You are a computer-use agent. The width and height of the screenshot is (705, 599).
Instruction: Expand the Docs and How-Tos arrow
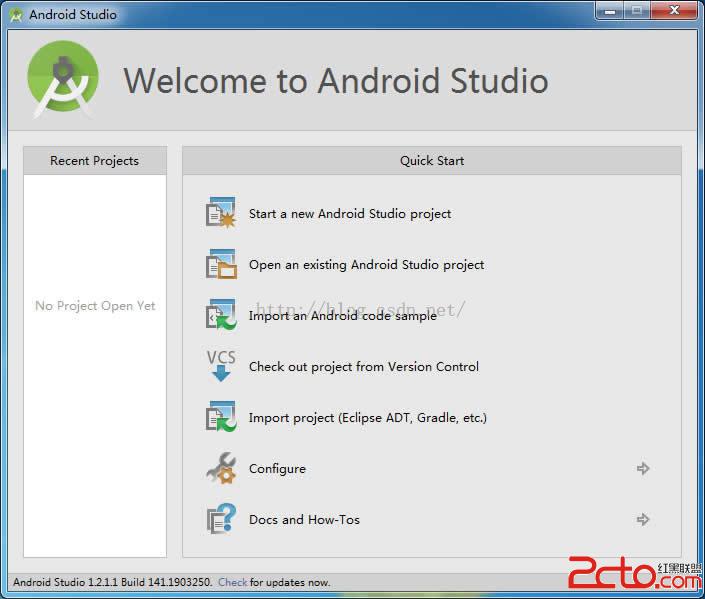tap(643, 519)
